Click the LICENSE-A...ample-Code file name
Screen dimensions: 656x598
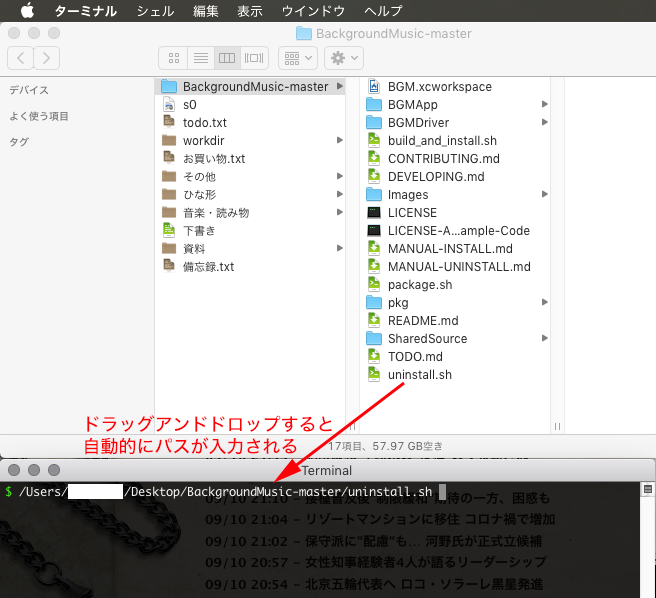459,231
